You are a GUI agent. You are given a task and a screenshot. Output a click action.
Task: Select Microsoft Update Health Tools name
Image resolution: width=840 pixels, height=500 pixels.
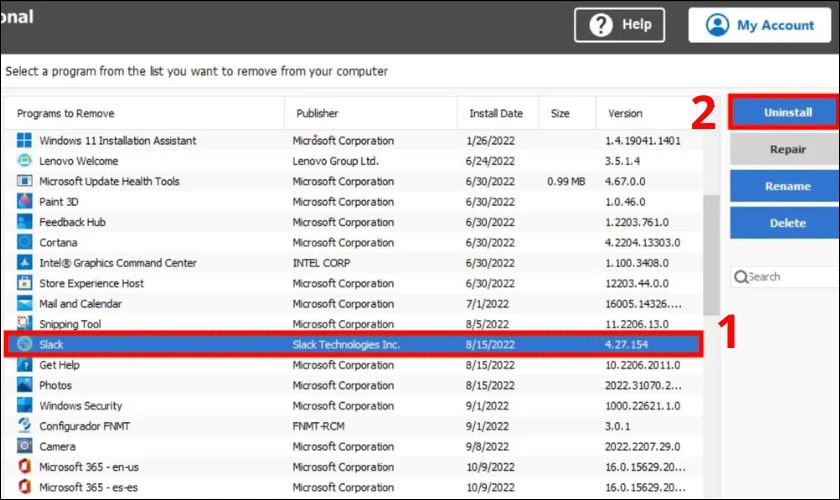coord(109,181)
